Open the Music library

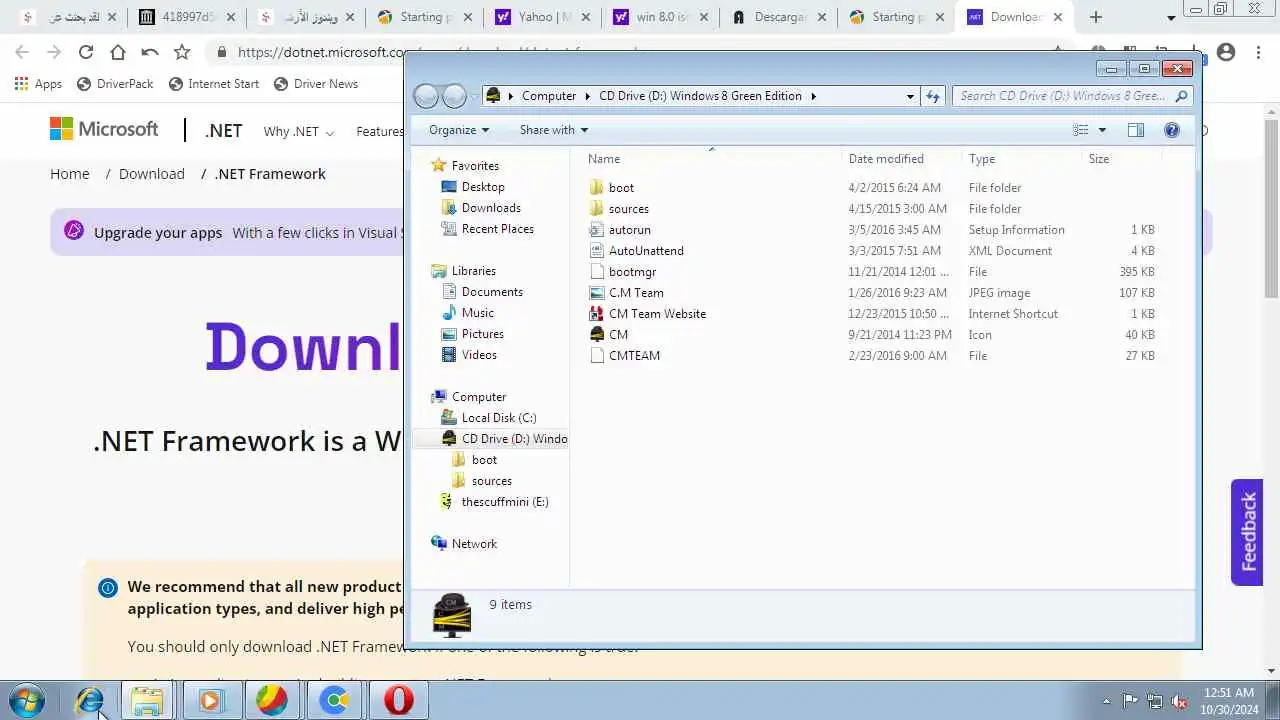click(477, 313)
